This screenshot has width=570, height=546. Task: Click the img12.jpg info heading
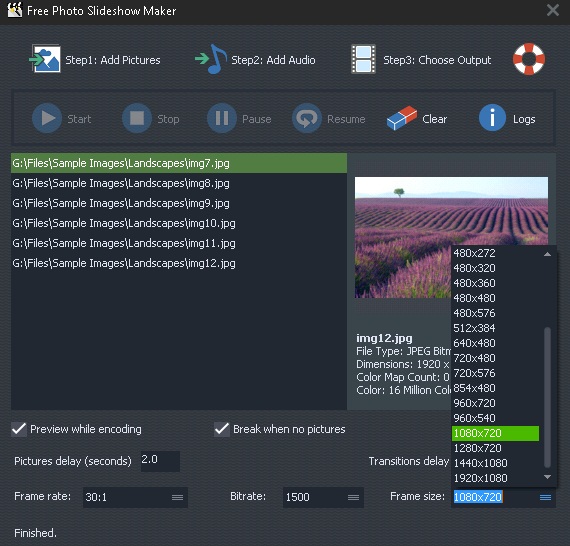(x=384, y=338)
